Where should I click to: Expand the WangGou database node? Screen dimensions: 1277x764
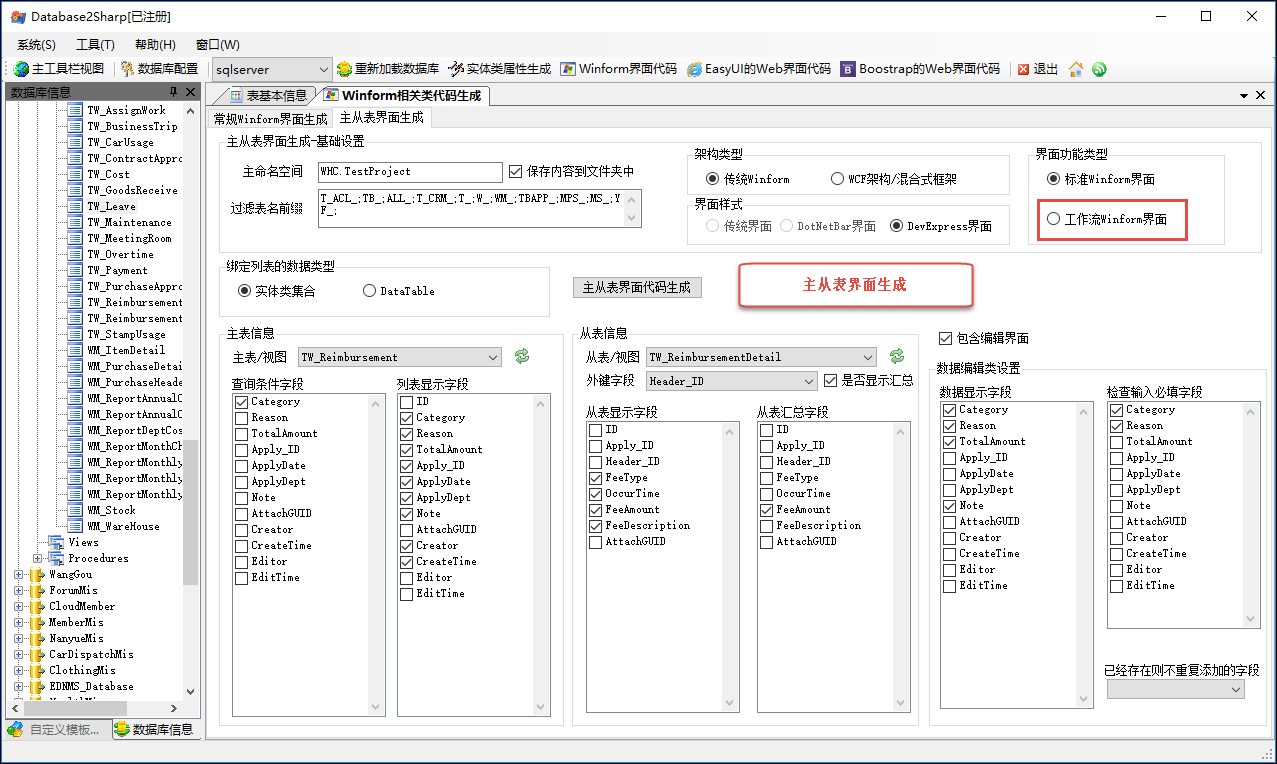coord(18,574)
